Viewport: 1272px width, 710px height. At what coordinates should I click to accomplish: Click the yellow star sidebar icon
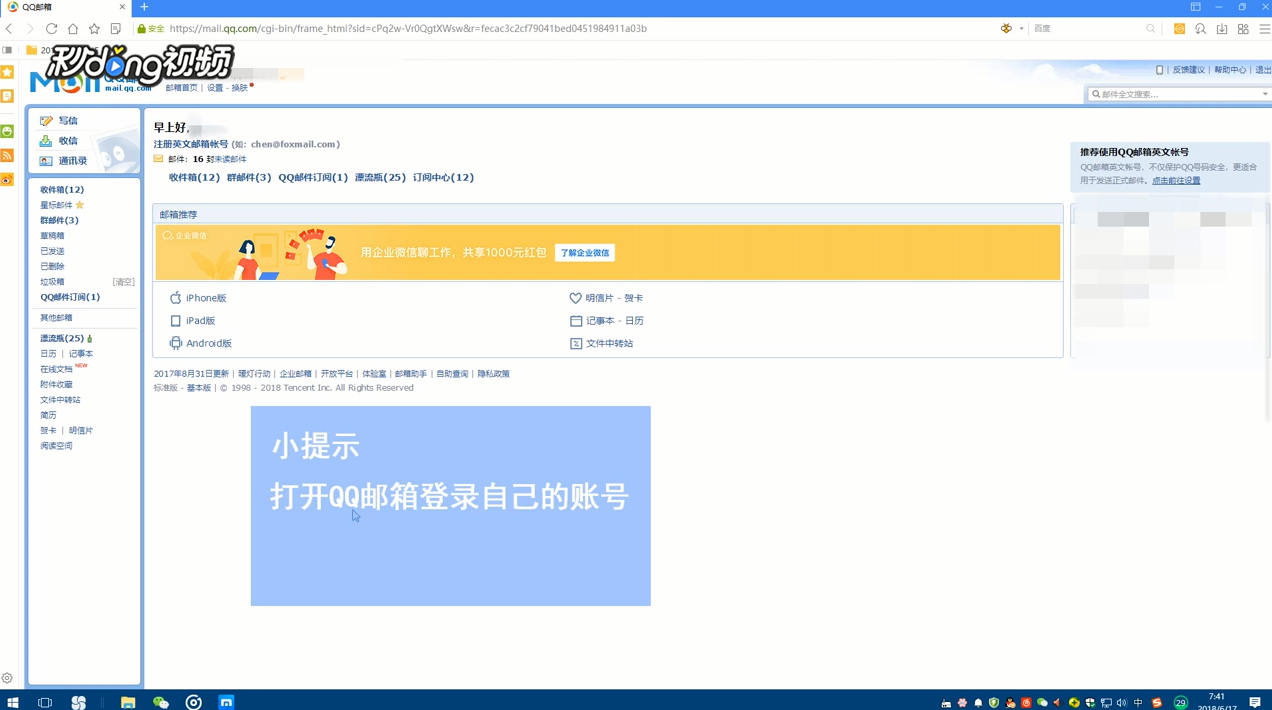coord(7,72)
